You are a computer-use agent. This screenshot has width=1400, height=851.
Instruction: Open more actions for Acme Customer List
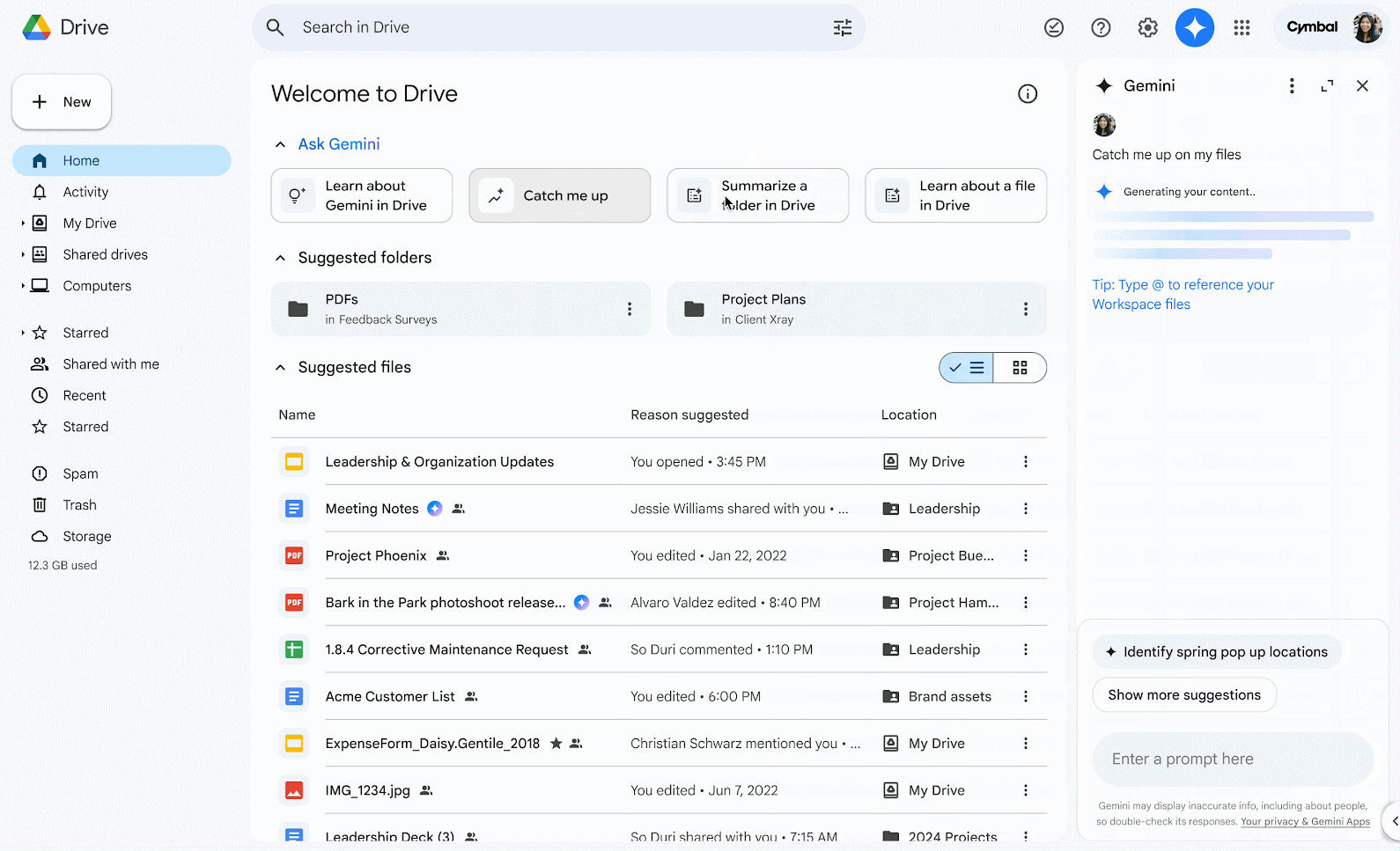pos(1025,696)
